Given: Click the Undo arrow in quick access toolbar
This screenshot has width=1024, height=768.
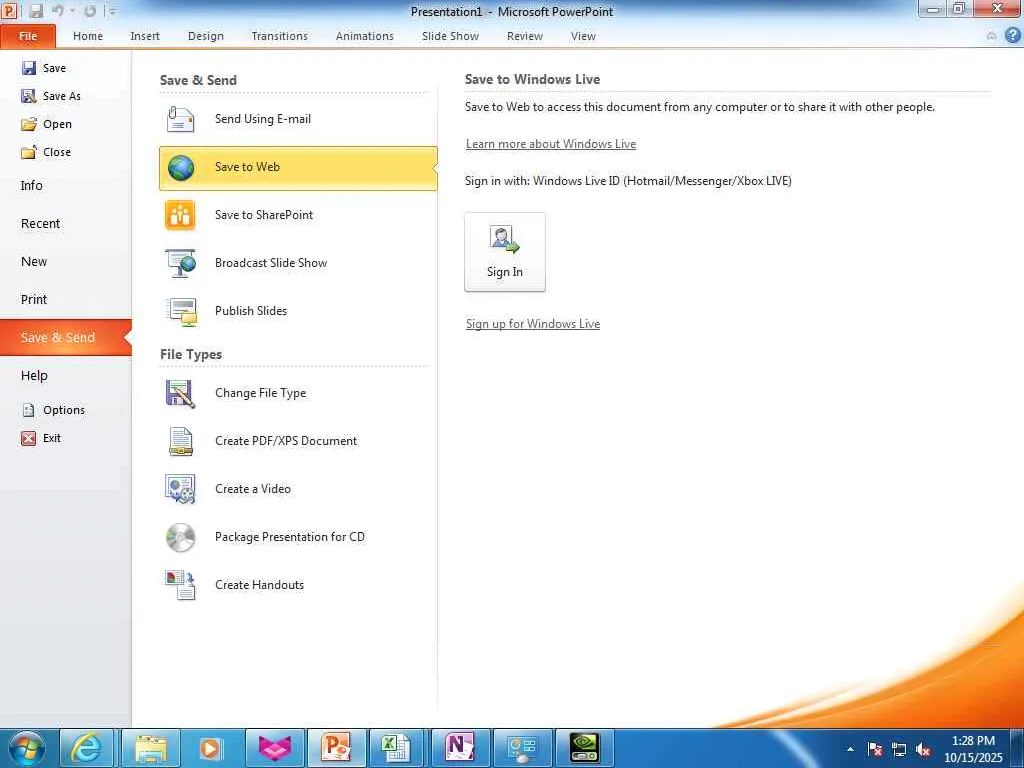Looking at the screenshot, I should tap(57, 11).
